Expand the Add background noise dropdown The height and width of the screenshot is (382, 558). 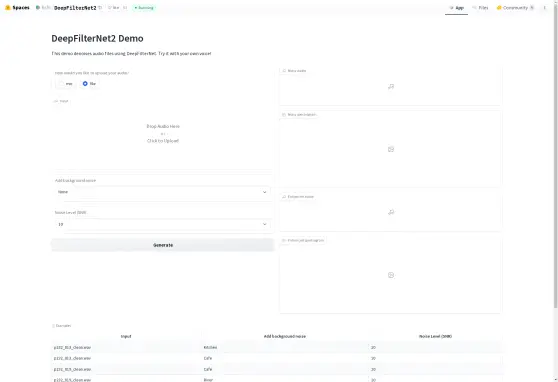click(x=162, y=192)
